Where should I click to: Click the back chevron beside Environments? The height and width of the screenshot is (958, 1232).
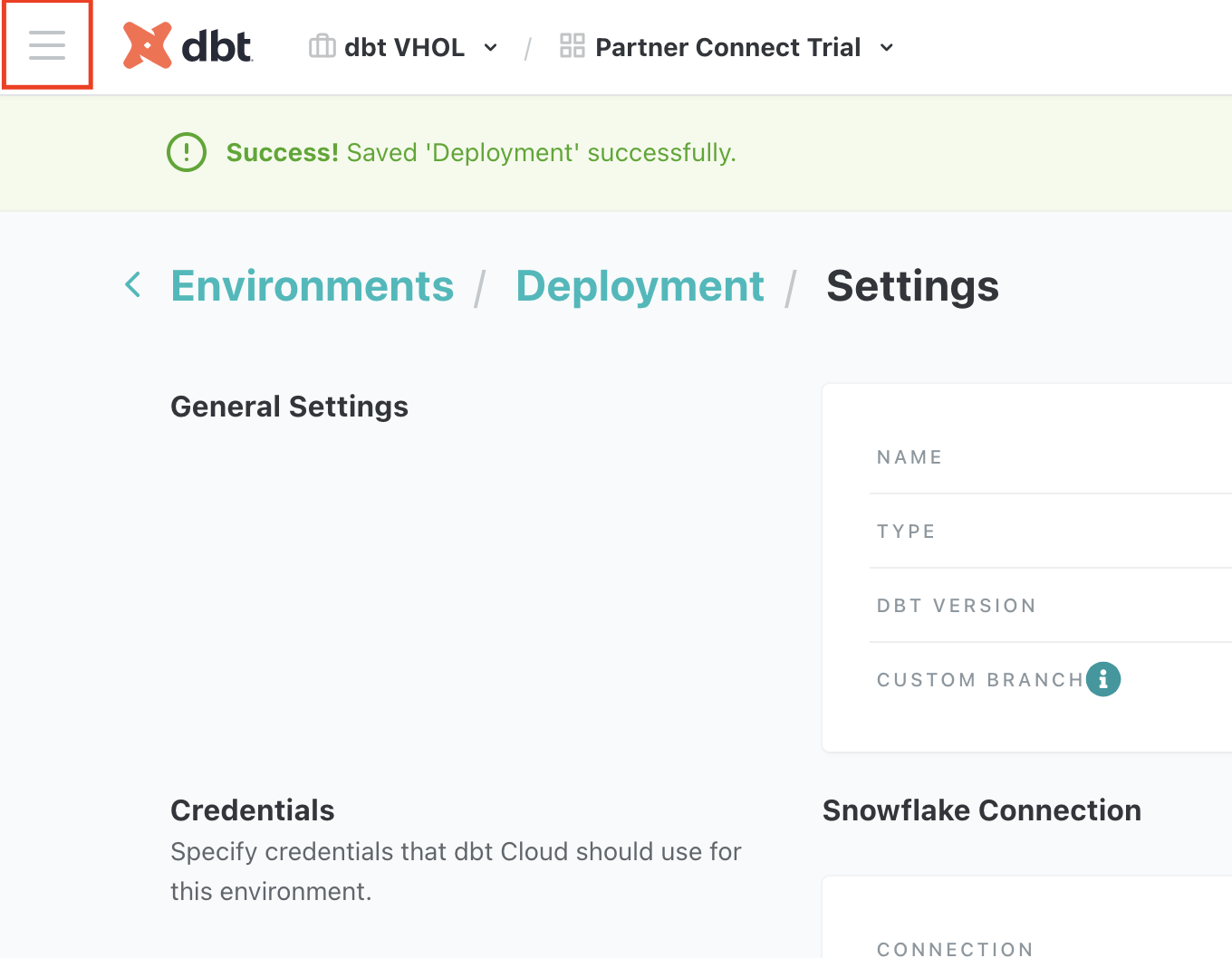click(x=133, y=285)
